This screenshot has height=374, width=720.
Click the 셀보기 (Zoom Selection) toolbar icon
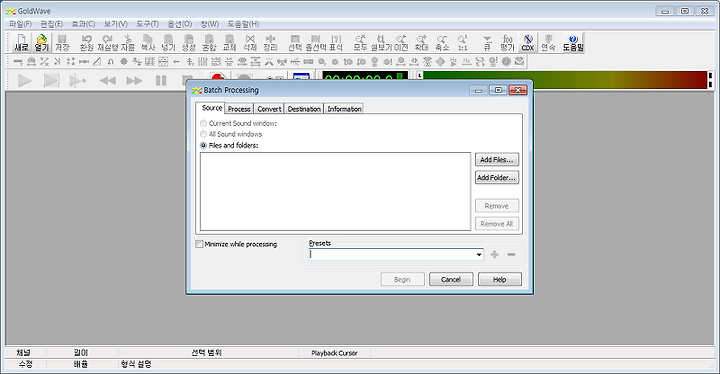point(381,43)
